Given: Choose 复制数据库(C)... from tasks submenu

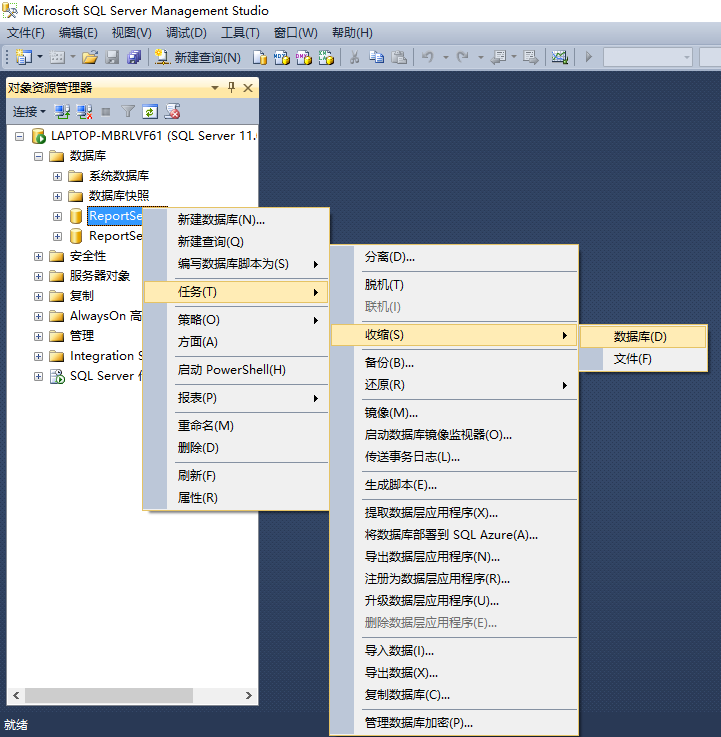Looking at the screenshot, I should pyautogui.click(x=454, y=695).
